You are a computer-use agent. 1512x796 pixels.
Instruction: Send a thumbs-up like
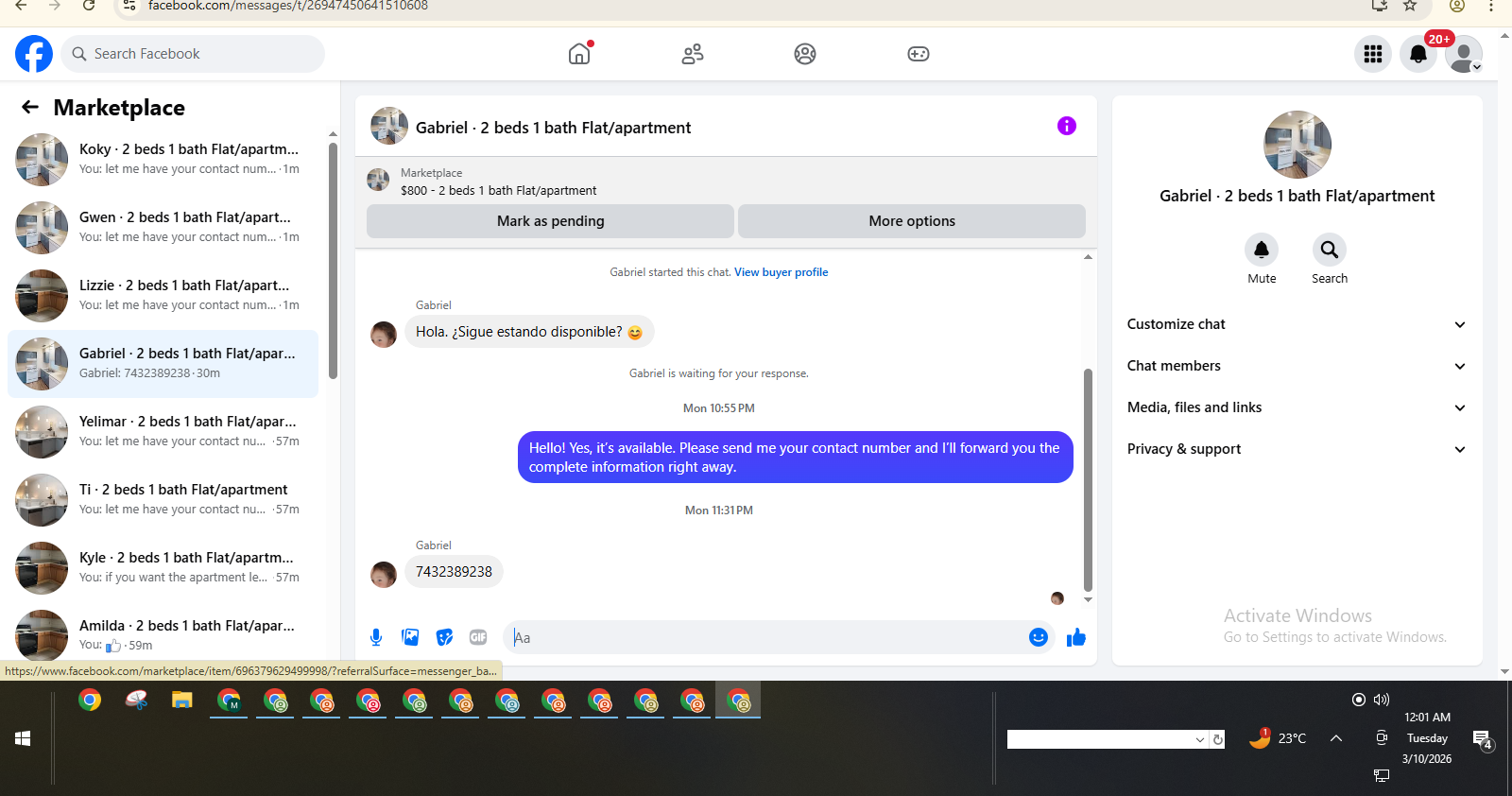click(x=1076, y=637)
